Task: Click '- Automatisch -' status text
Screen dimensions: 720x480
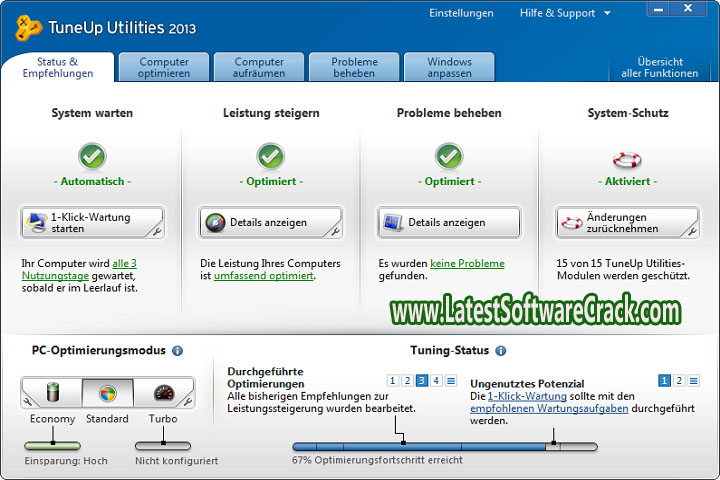Action: tap(92, 181)
